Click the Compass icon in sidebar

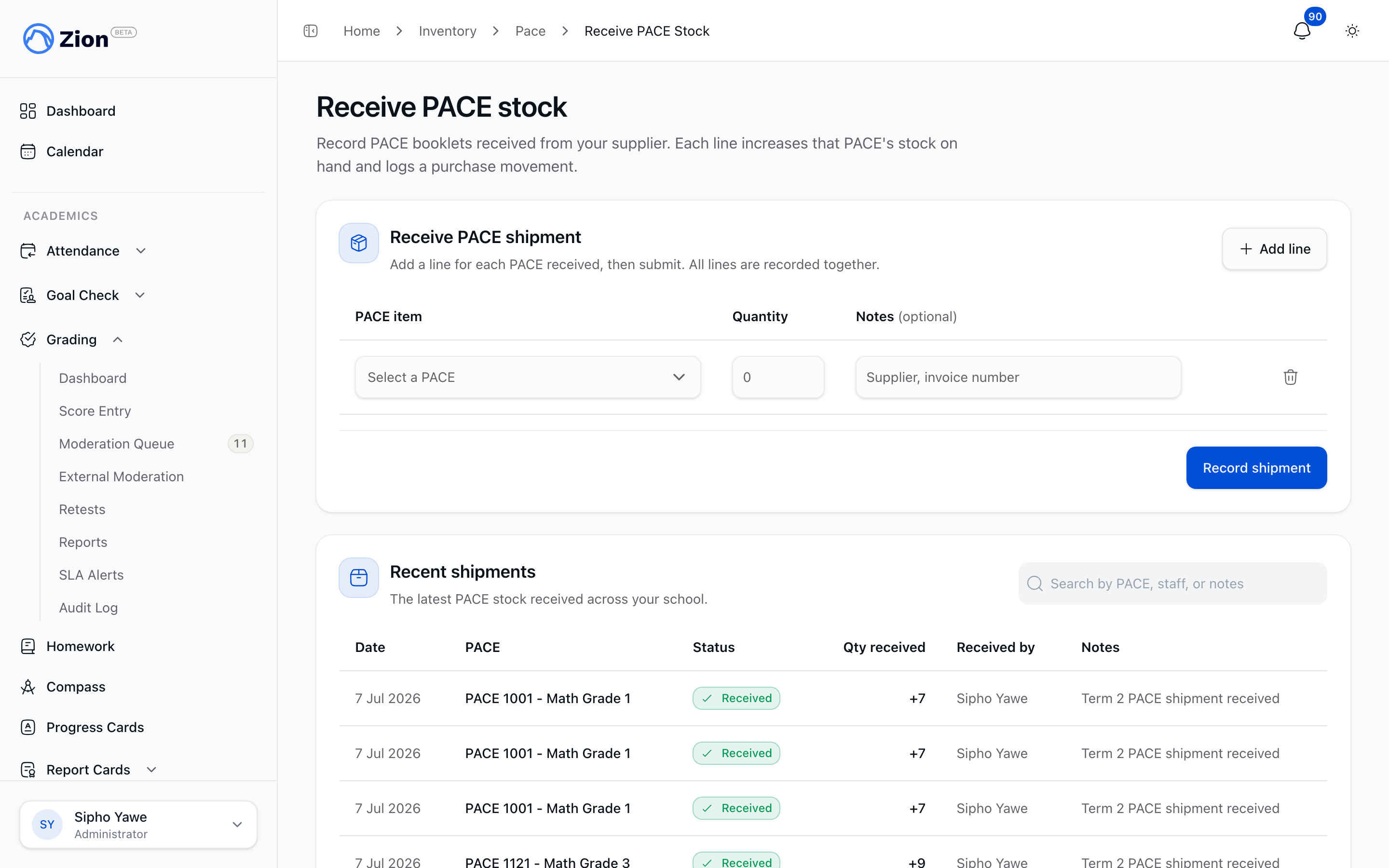coord(28,687)
